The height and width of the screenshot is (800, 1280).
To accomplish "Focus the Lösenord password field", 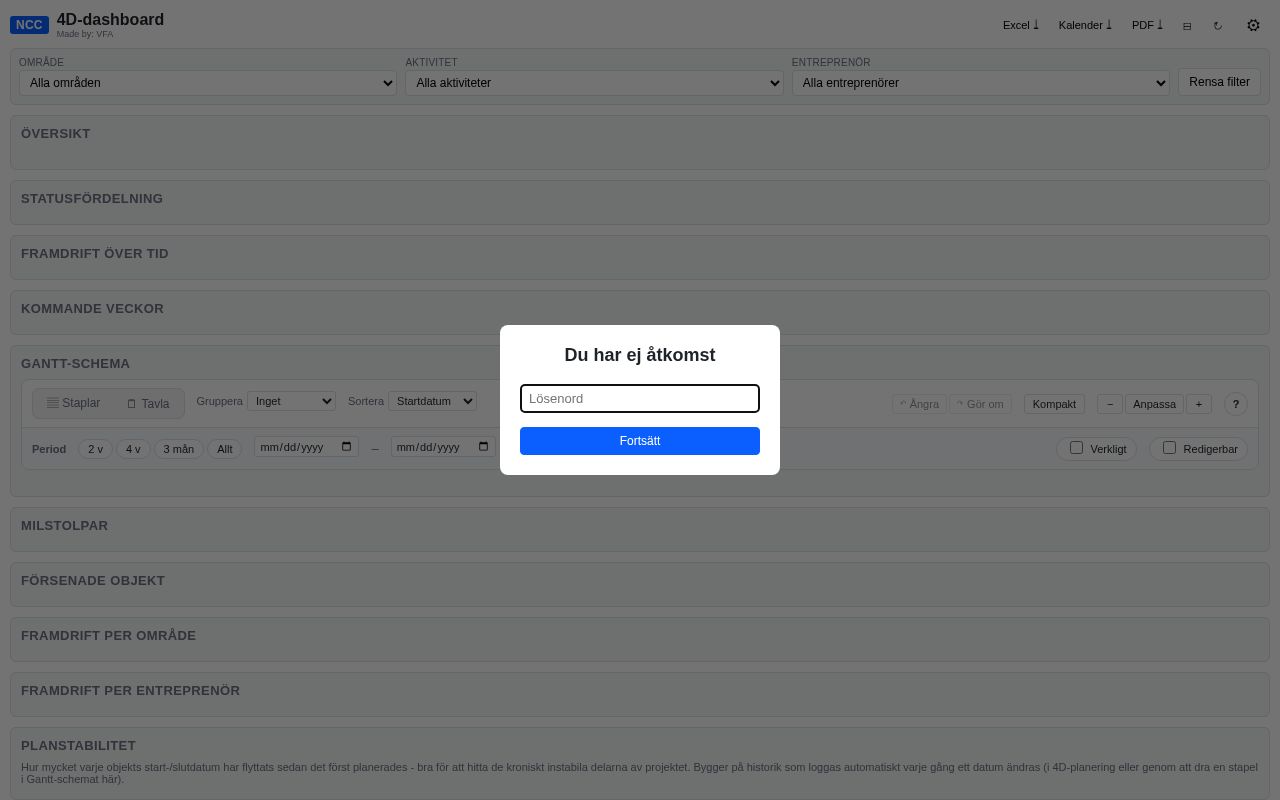I will [640, 398].
